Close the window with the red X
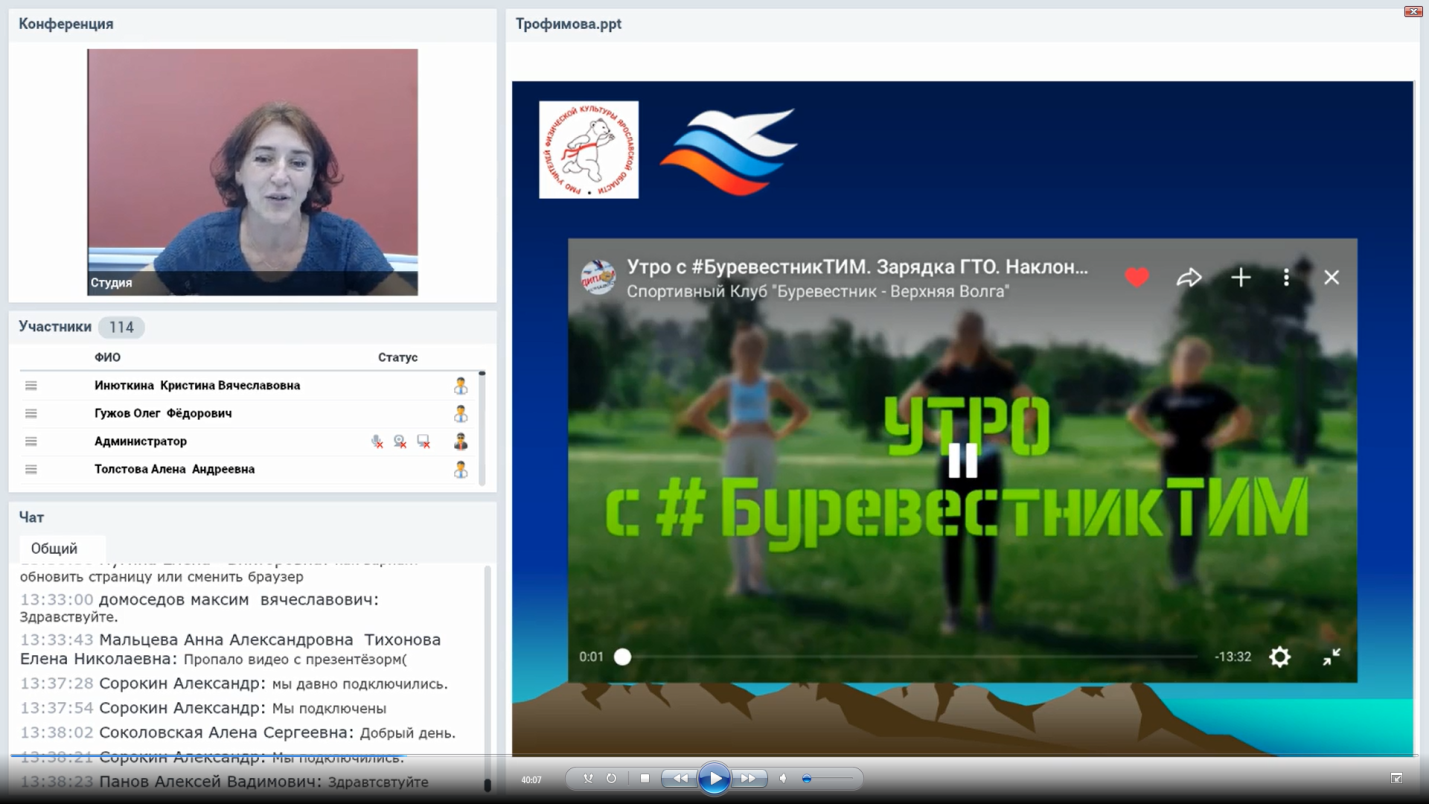The width and height of the screenshot is (1429, 804). (x=1413, y=11)
